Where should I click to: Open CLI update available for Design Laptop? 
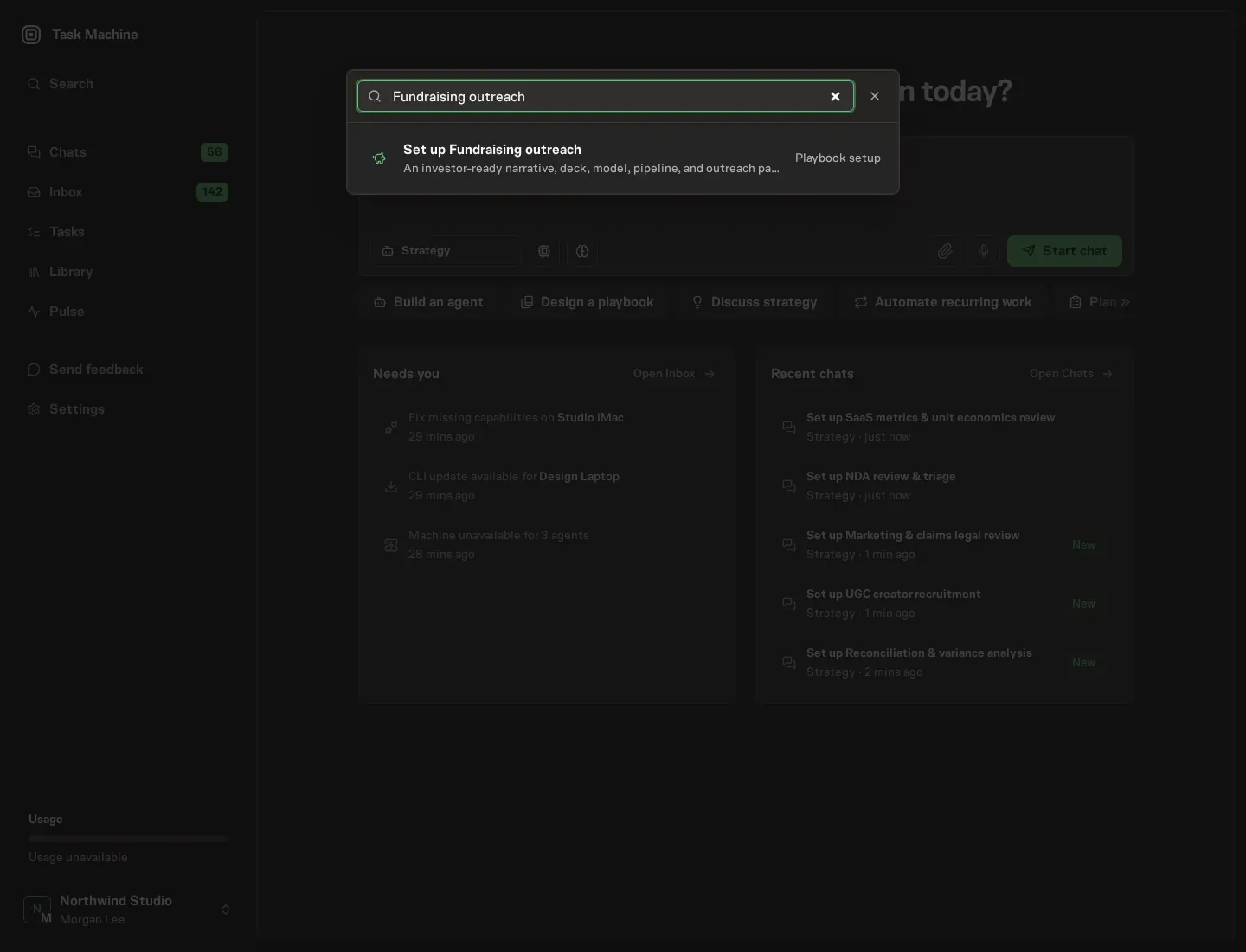[547, 486]
